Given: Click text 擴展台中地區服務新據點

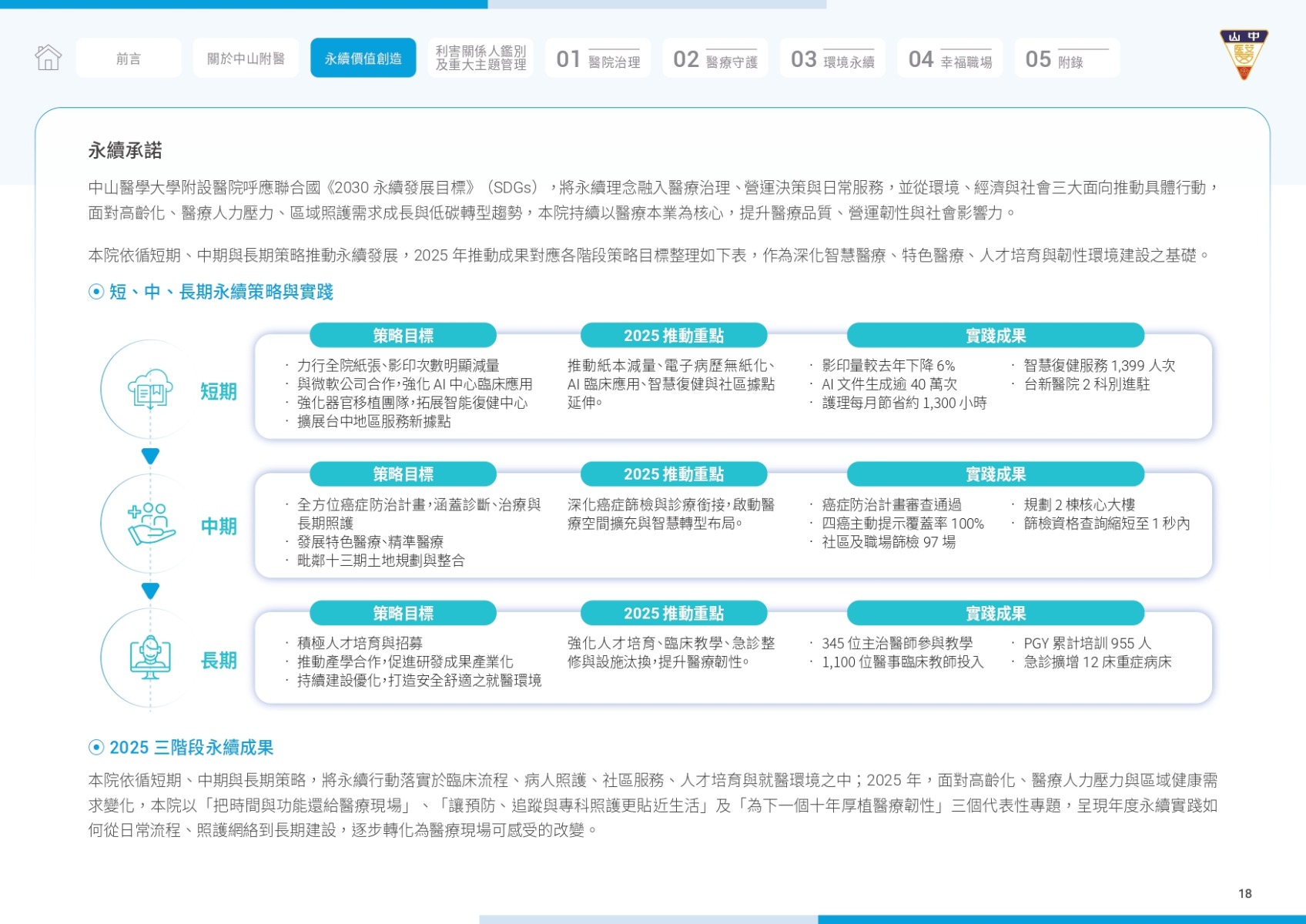Looking at the screenshot, I should 374,421.
